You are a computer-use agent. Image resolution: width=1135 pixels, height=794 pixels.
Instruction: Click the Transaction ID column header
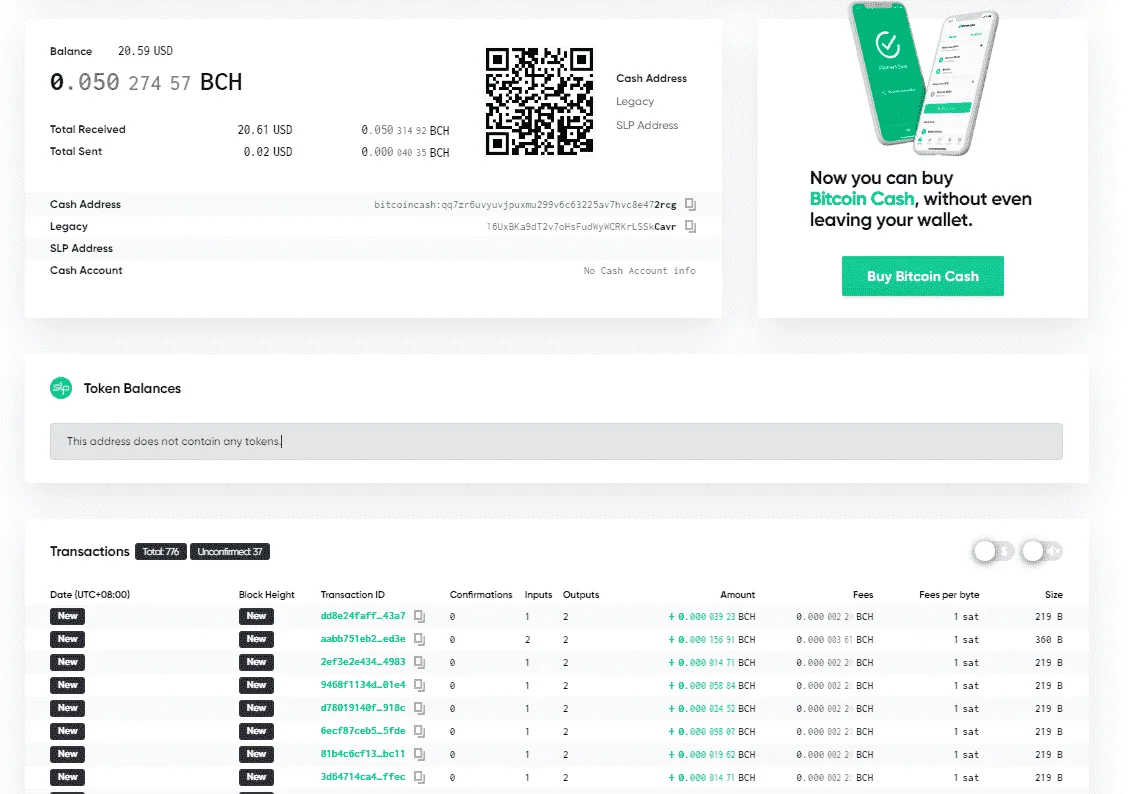tap(353, 595)
